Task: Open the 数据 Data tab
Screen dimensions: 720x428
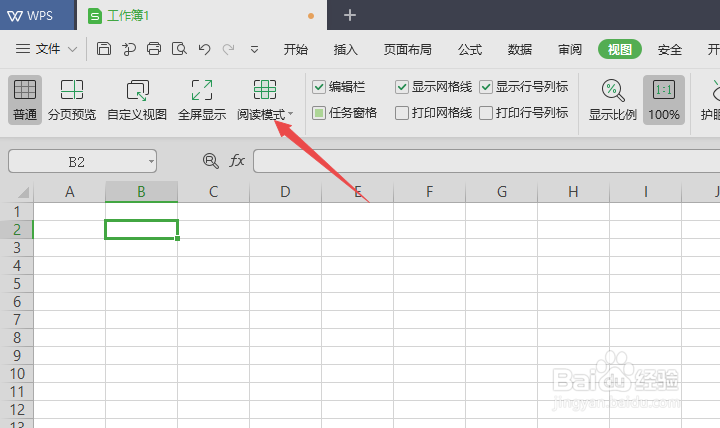Action: (x=520, y=49)
